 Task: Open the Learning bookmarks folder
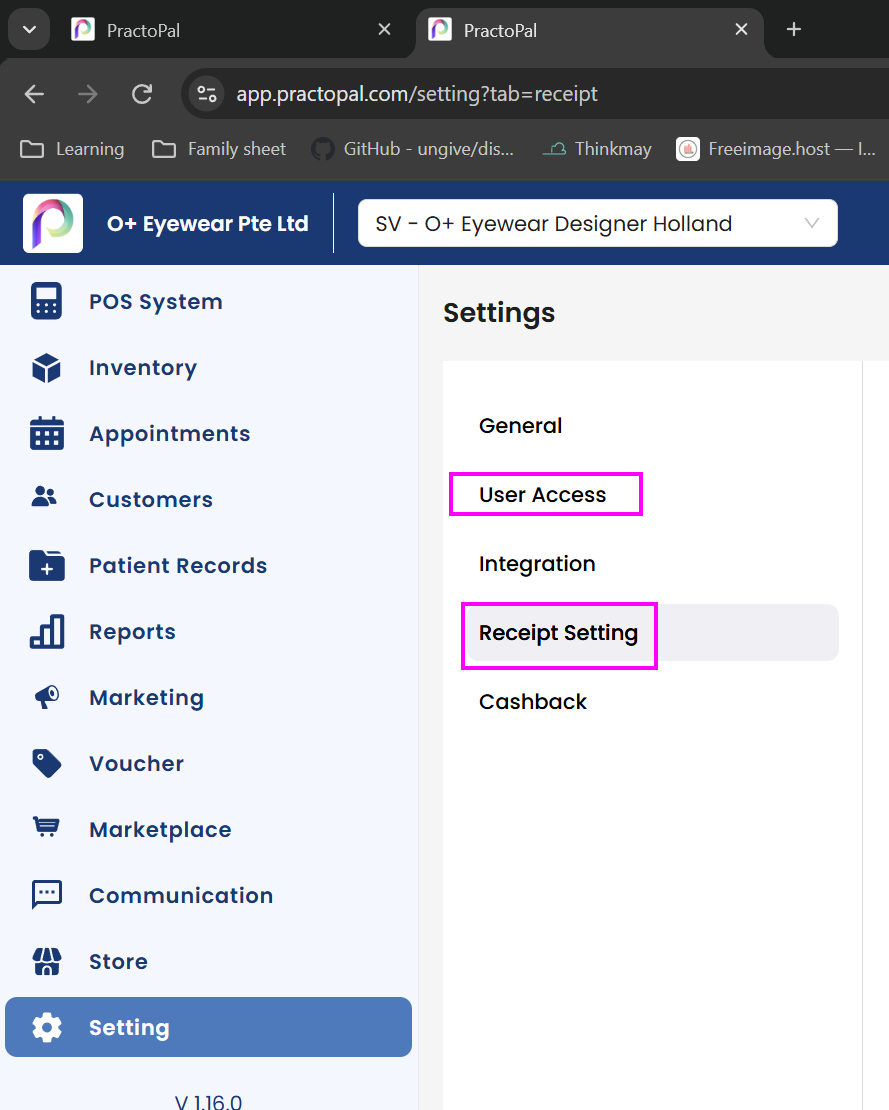pos(72,149)
